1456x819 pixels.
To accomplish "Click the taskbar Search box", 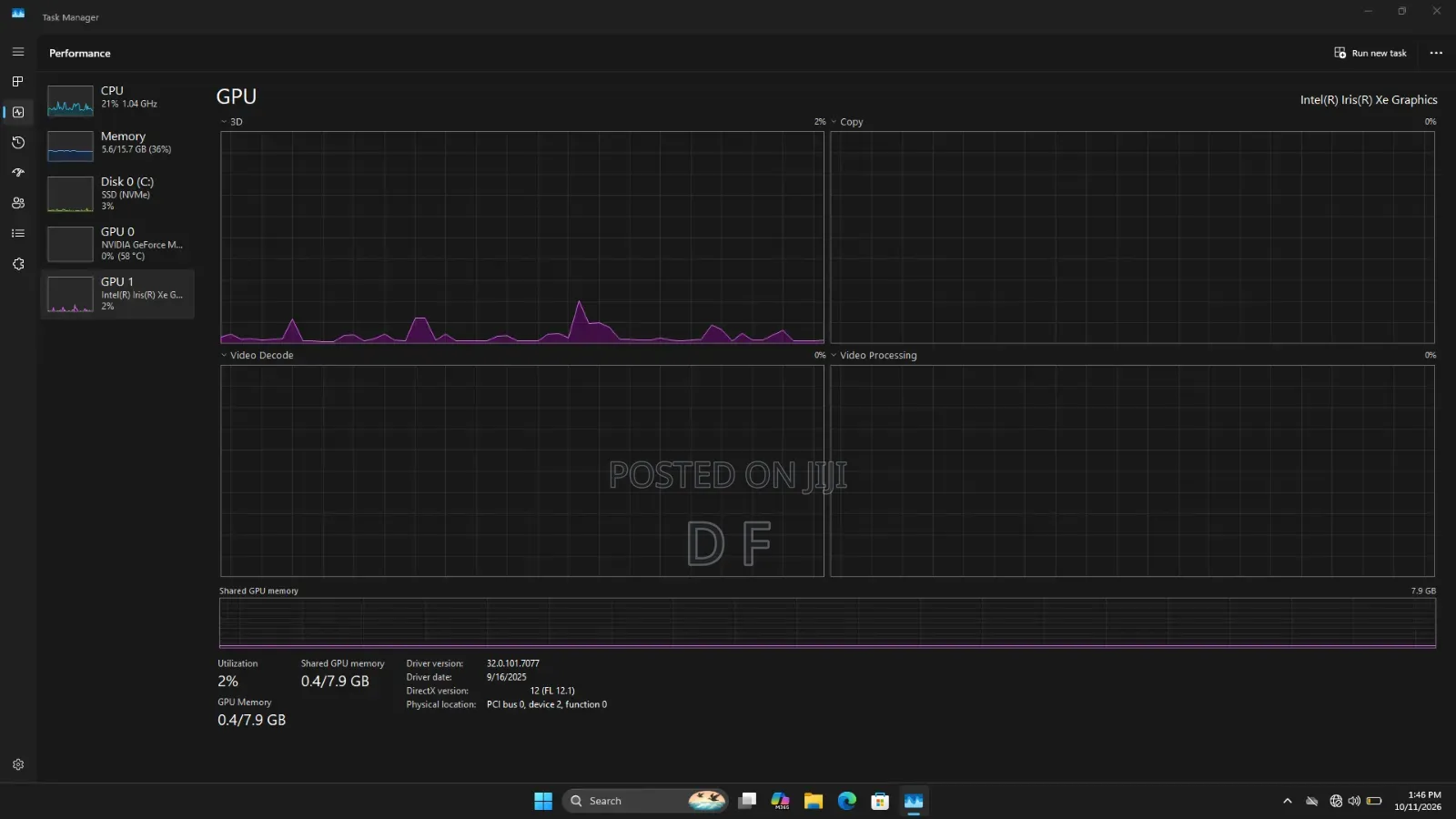I will tap(645, 801).
